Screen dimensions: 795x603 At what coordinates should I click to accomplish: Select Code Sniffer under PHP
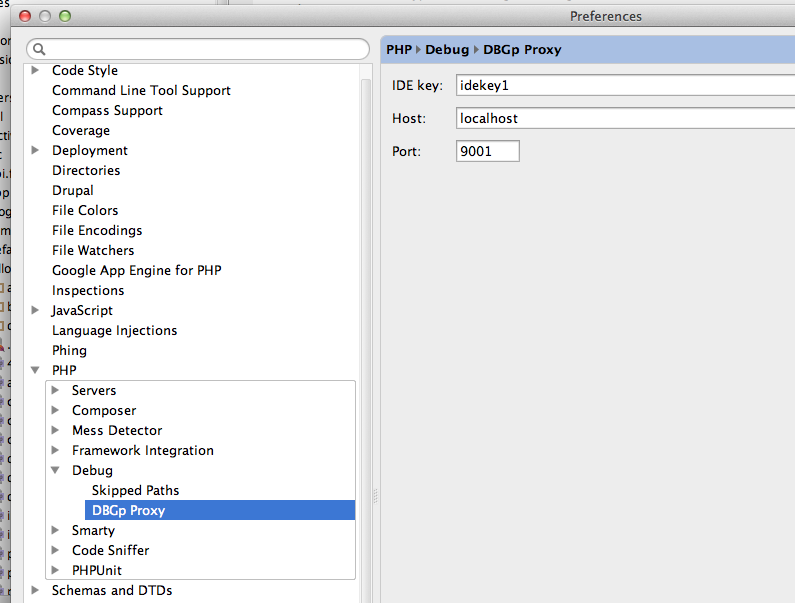pyautogui.click(x=110, y=550)
